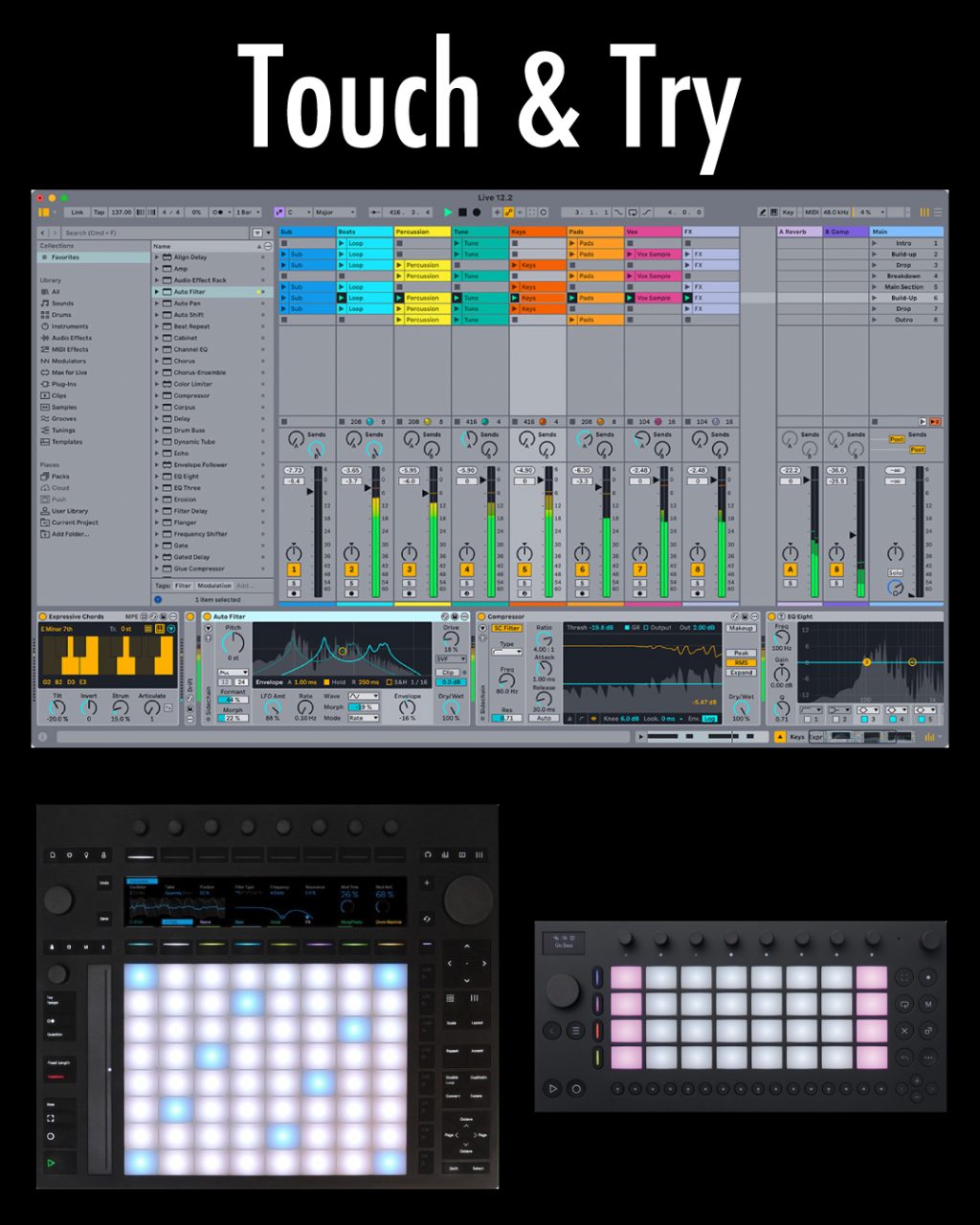Open the Drums category in browser
The height and width of the screenshot is (1225, 980).
[x=61, y=315]
